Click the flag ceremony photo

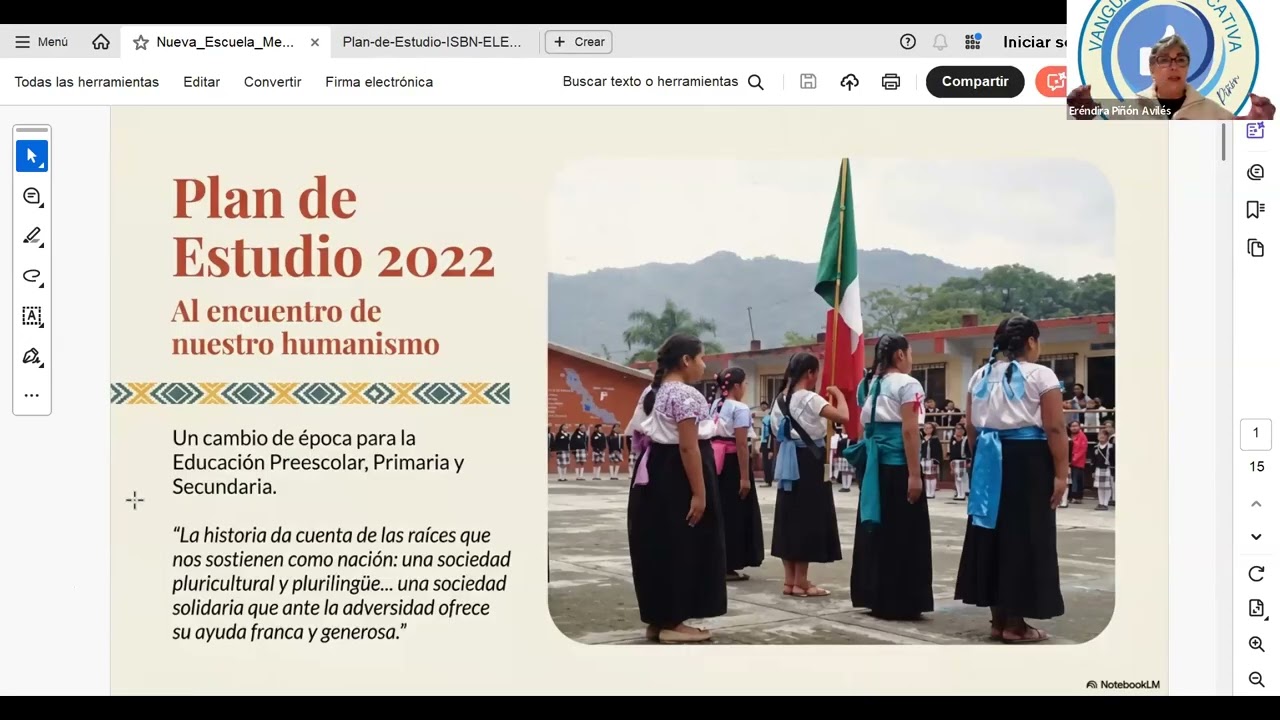pyautogui.click(x=831, y=401)
